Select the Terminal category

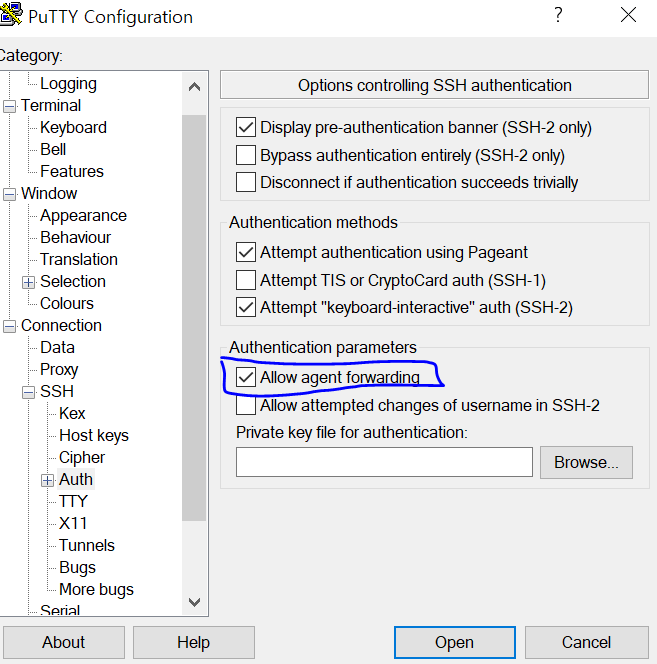(51, 105)
